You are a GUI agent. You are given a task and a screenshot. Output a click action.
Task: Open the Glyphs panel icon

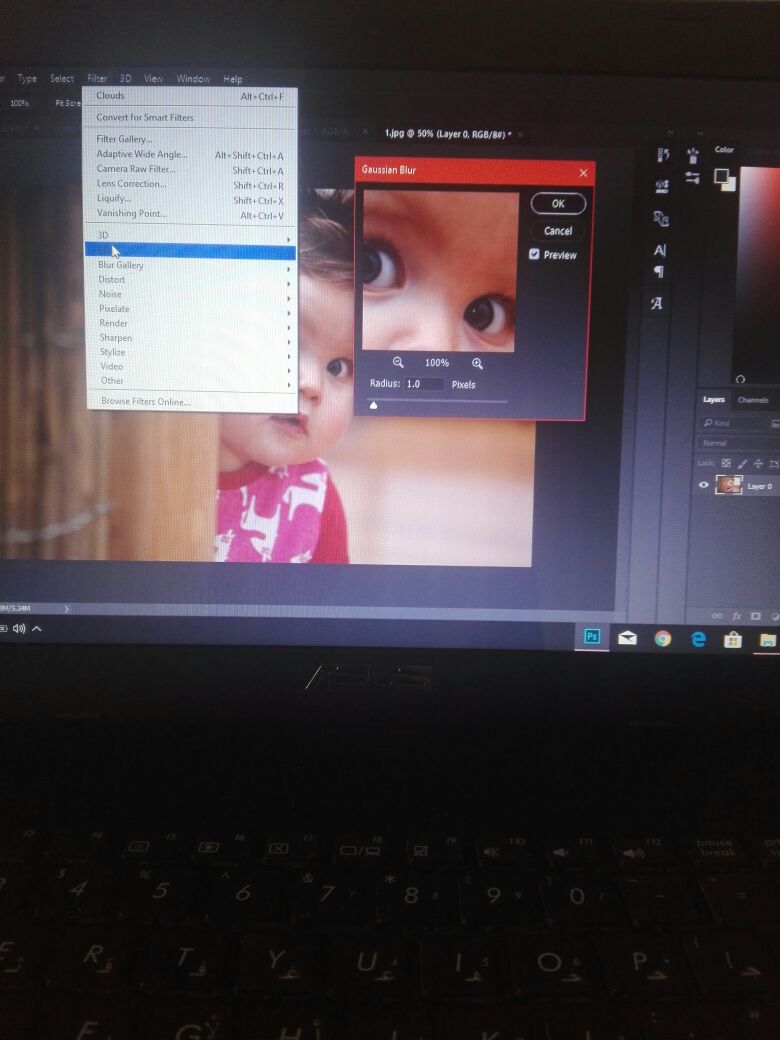point(657,304)
